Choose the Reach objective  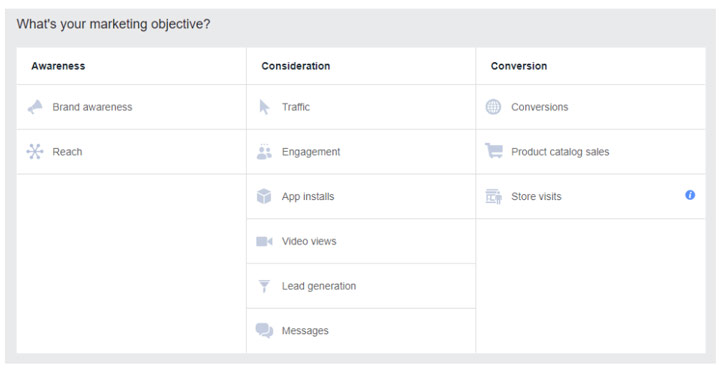[131, 151]
